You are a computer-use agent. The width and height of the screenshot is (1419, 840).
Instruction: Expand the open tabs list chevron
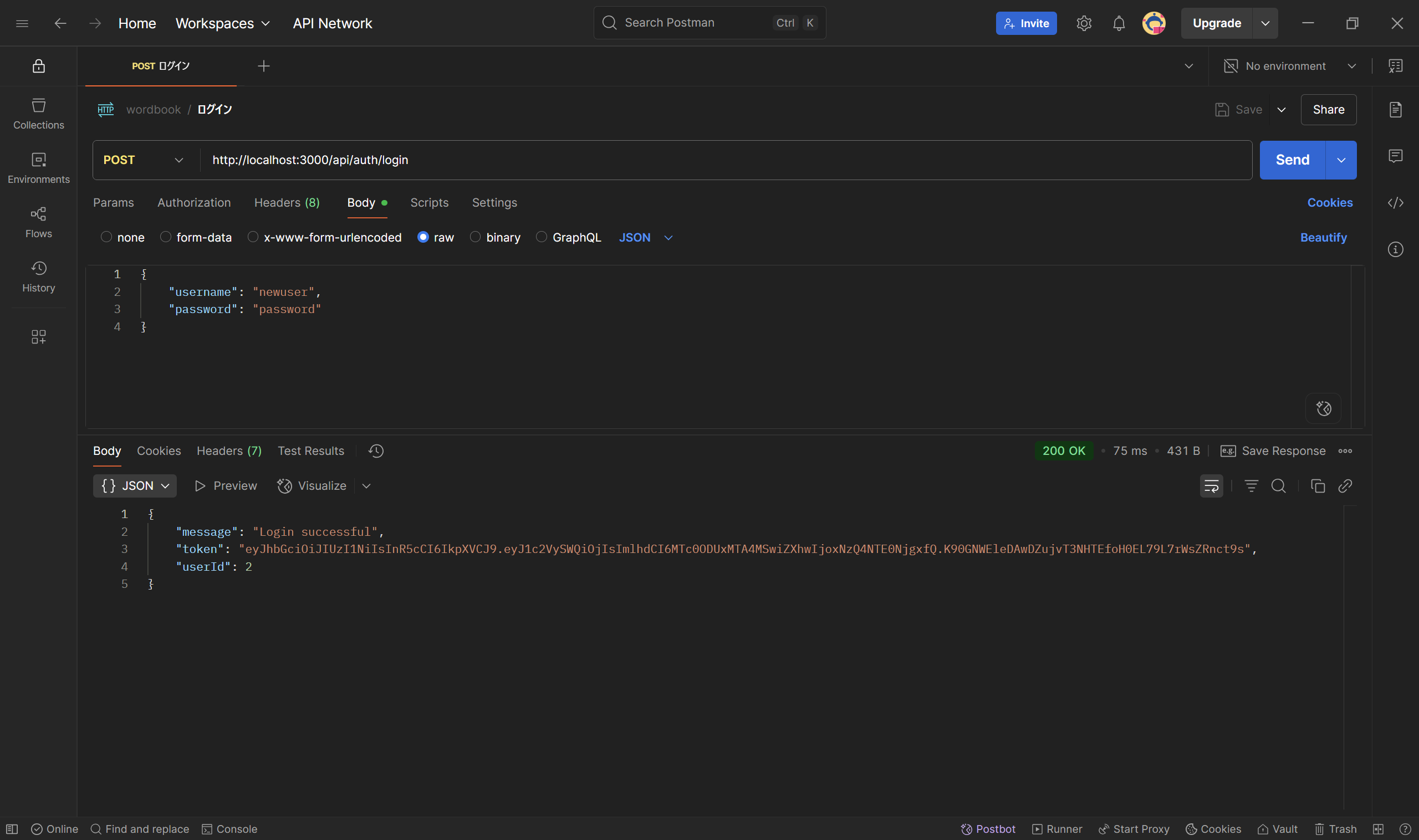(1189, 66)
